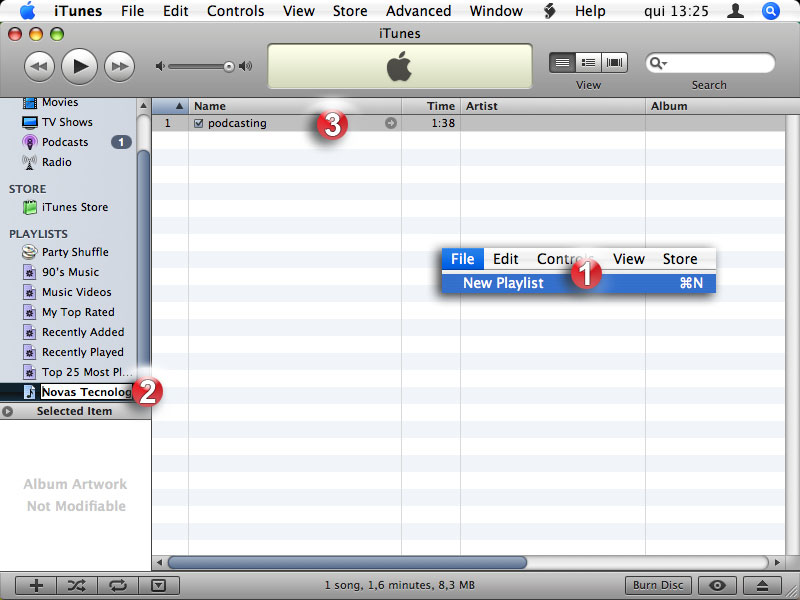This screenshot has width=800, height=600.
Task: Open the Advanced menu
Action: [x=418, y=11]
